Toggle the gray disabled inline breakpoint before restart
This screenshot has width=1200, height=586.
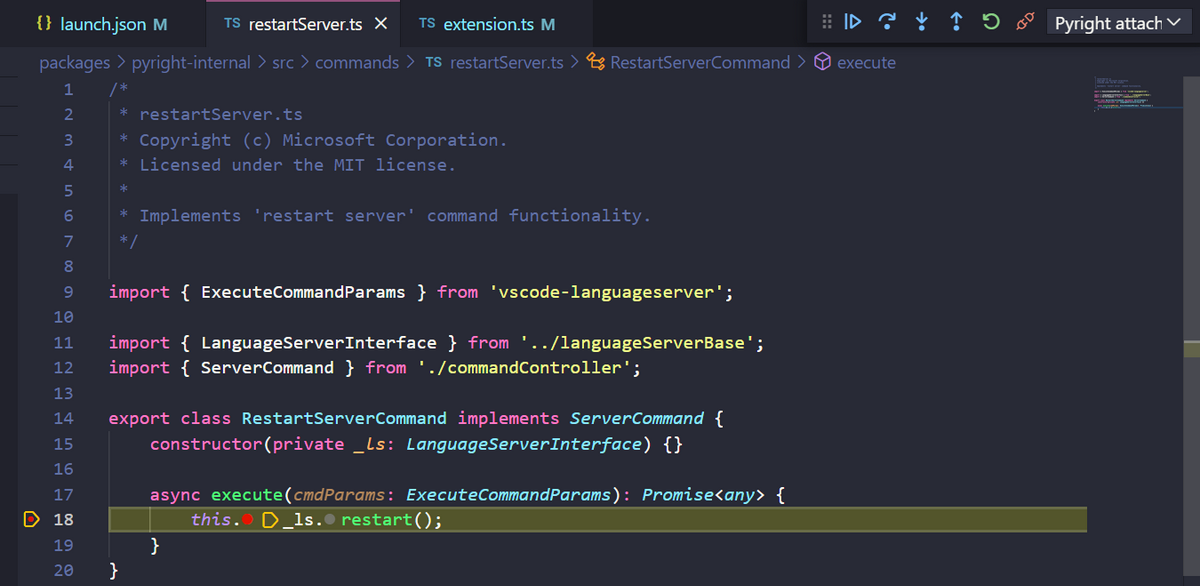(330, 520)
